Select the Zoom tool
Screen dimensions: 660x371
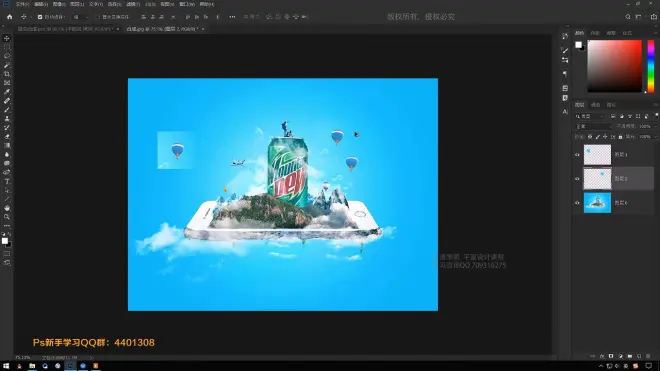7,217
